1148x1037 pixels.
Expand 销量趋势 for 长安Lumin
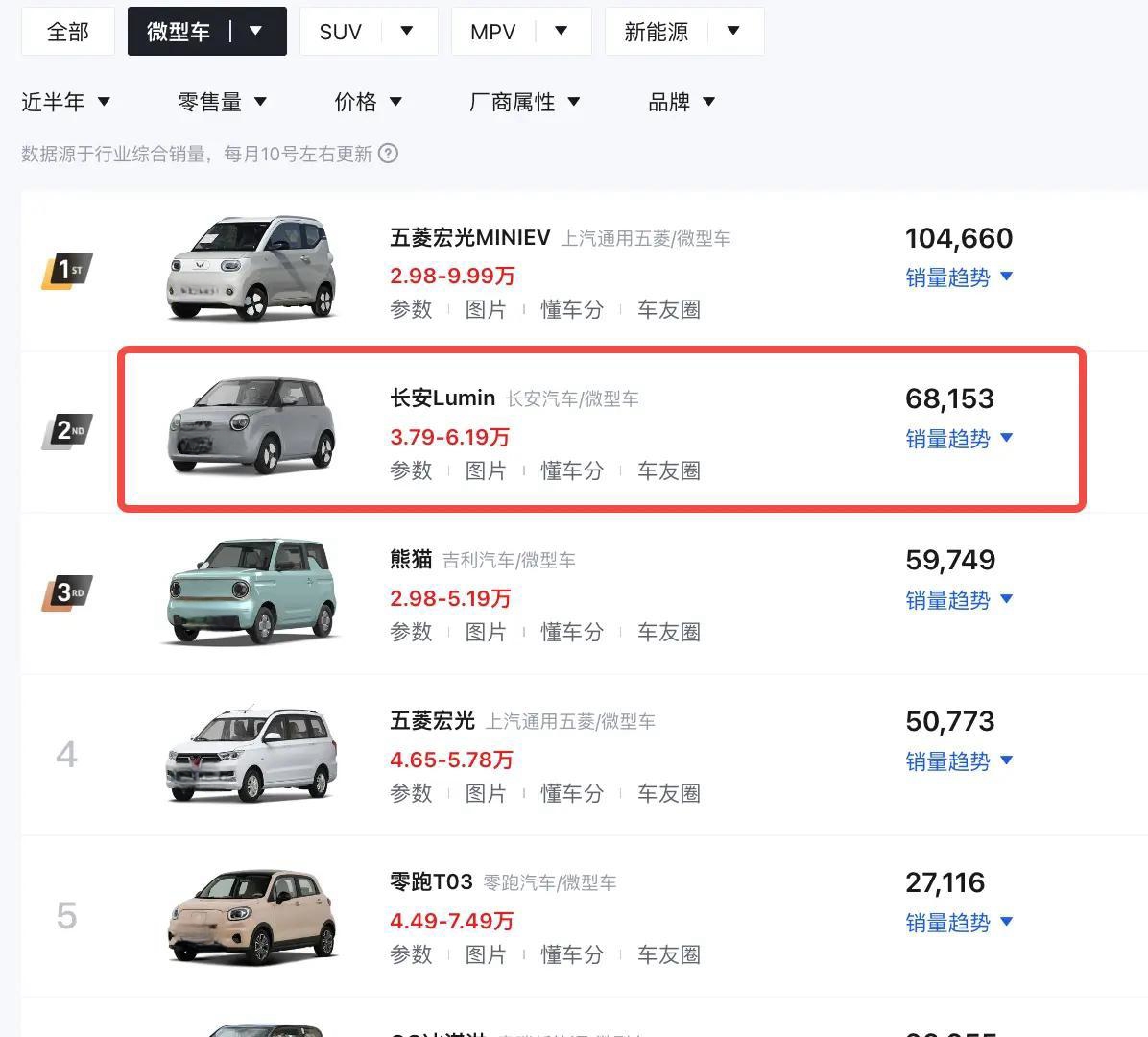(x=959, y=439)
